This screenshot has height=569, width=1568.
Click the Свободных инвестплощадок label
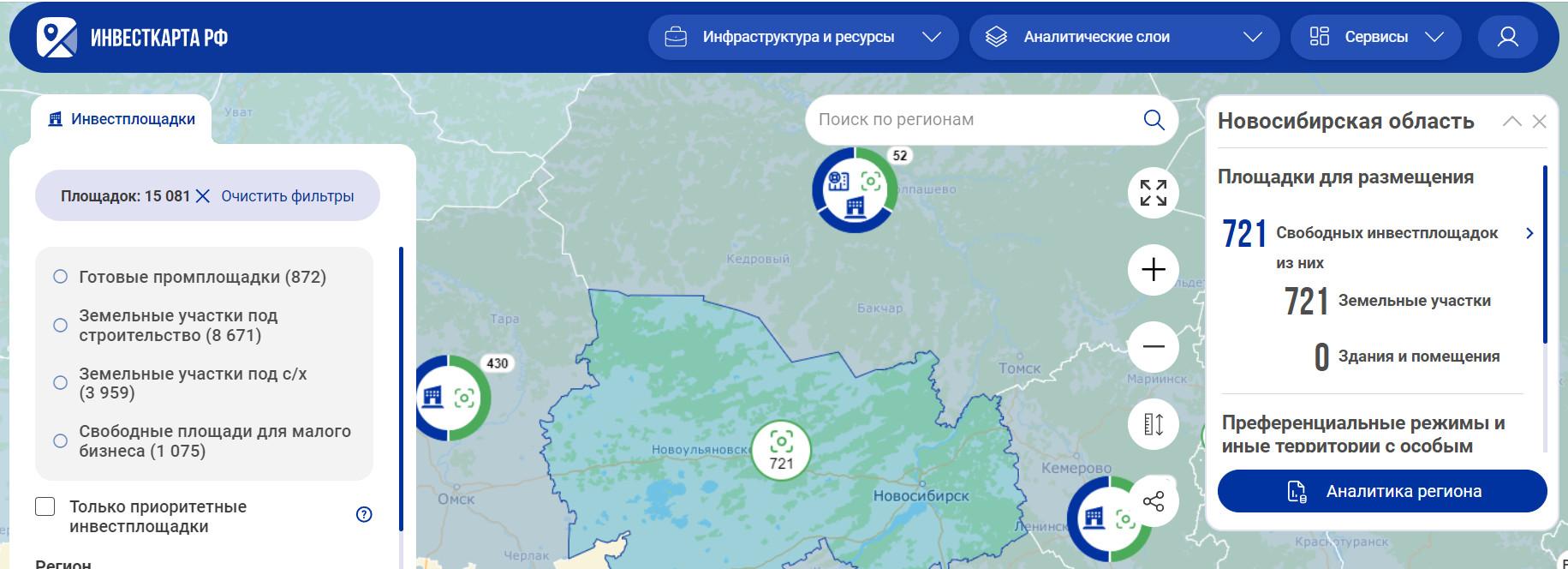coord(1386,233)
